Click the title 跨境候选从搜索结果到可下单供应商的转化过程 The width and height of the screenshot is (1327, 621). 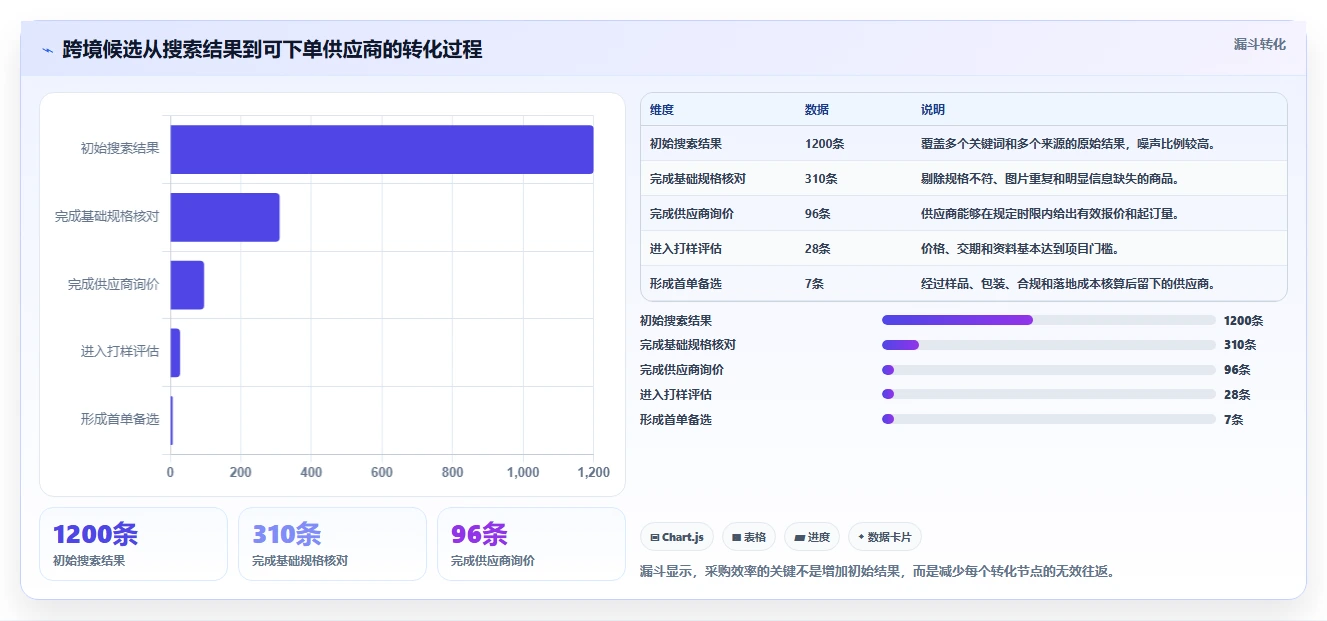pyautogui.click(x=272, y=50)
